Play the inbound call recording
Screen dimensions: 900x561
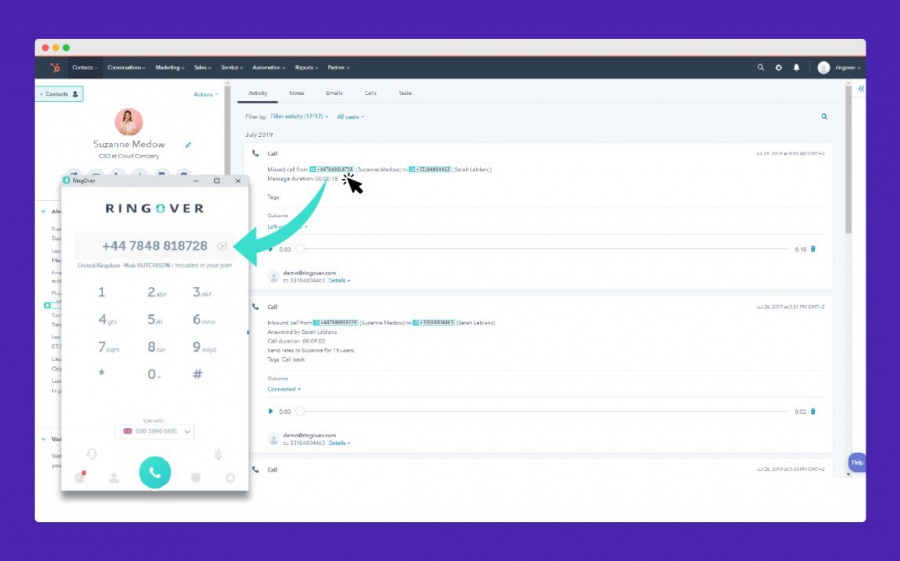(x=270, y=411)
